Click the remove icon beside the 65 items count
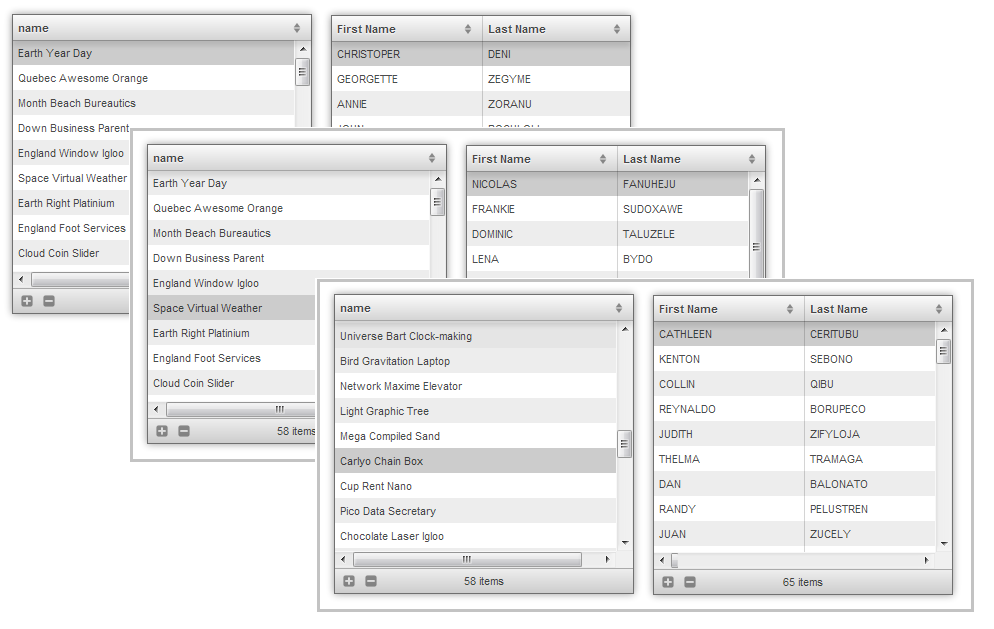994x629 pixels. 690,582
